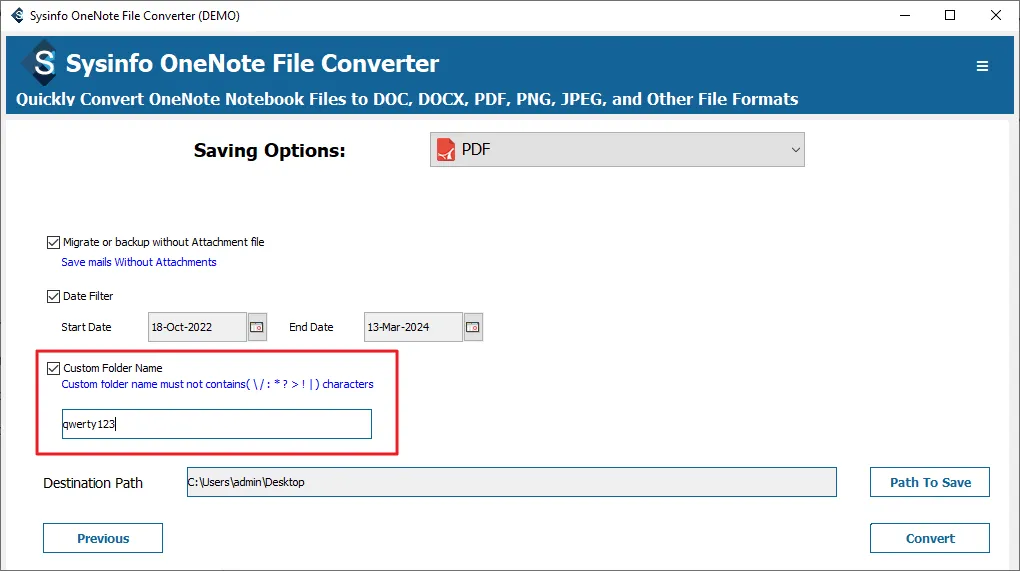
Task: Click the Convert button
Action: pos(930,538)
